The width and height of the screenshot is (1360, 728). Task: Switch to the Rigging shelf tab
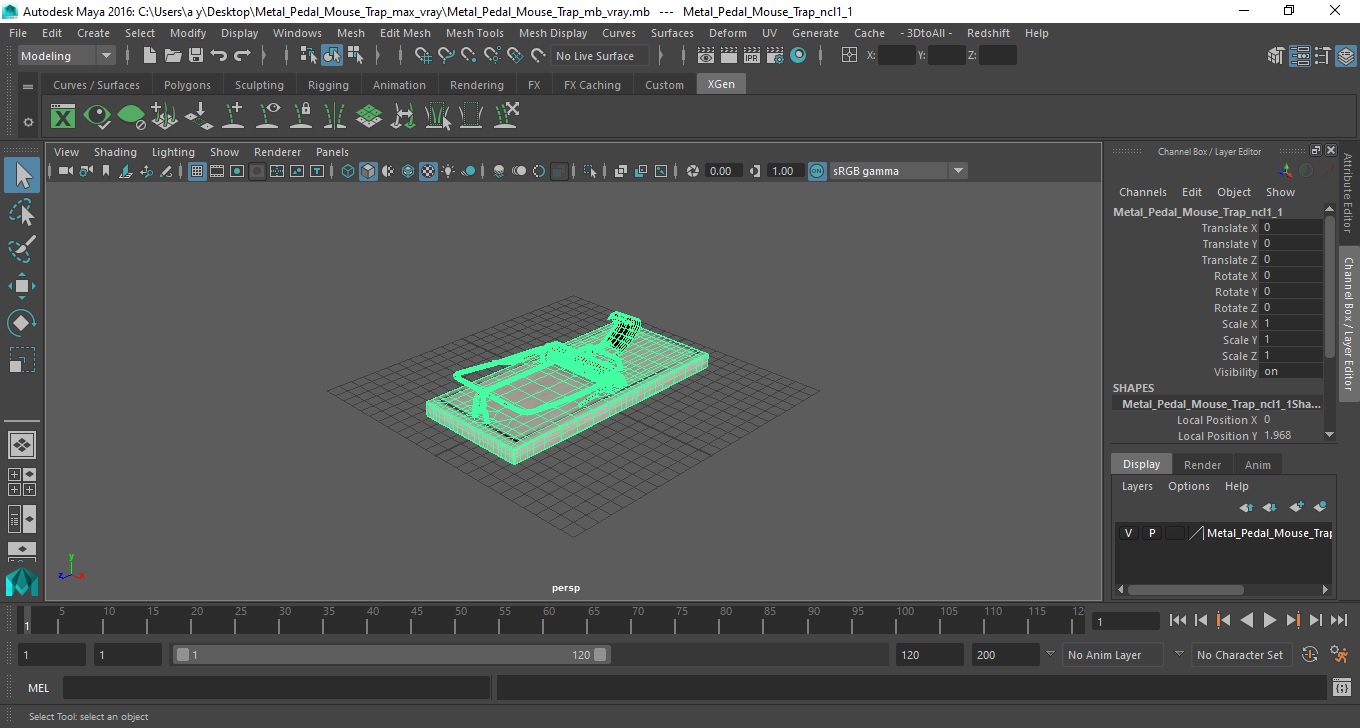pyautogui.click(x=328, y=85)
